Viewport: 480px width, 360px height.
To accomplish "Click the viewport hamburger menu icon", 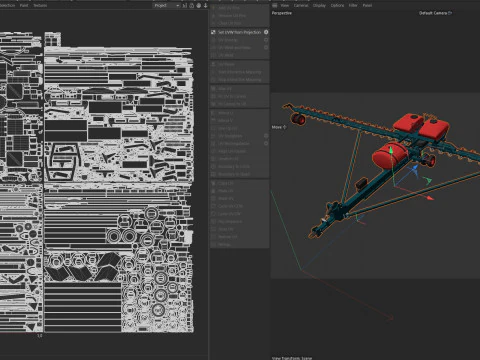I will [x=275, y=5].
